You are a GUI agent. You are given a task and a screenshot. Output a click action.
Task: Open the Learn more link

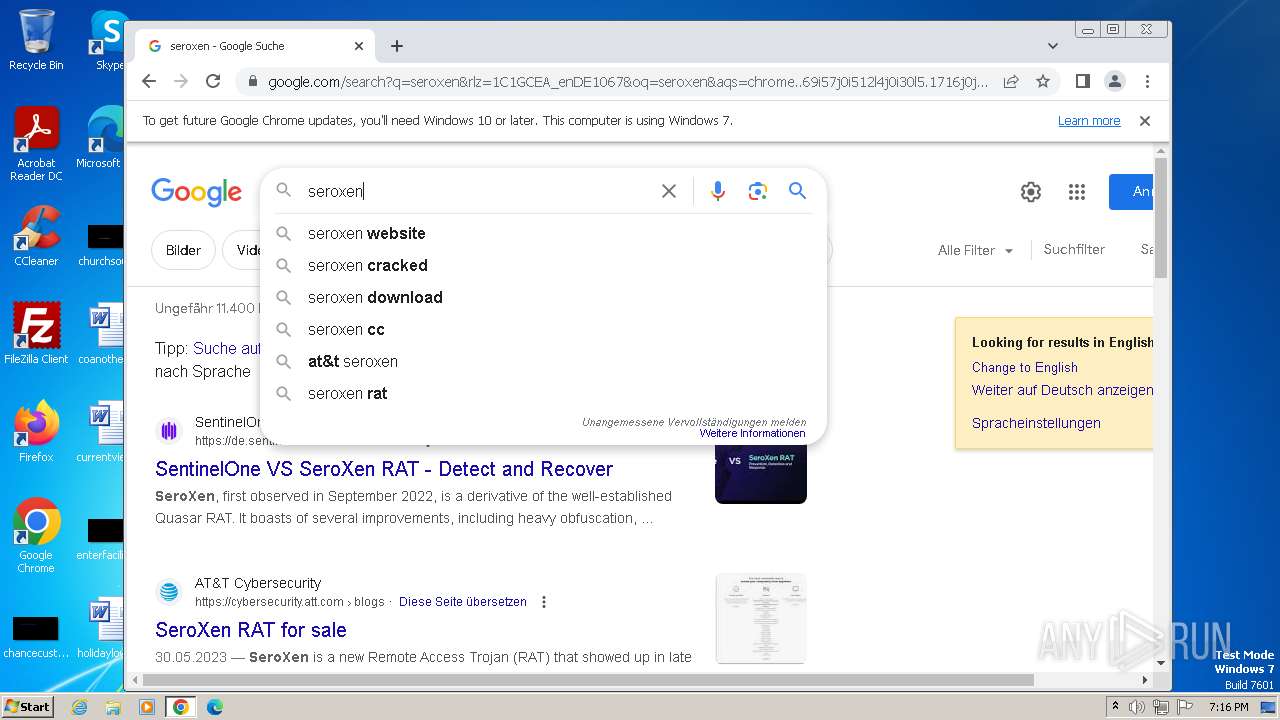click(x=1089, y=121)
